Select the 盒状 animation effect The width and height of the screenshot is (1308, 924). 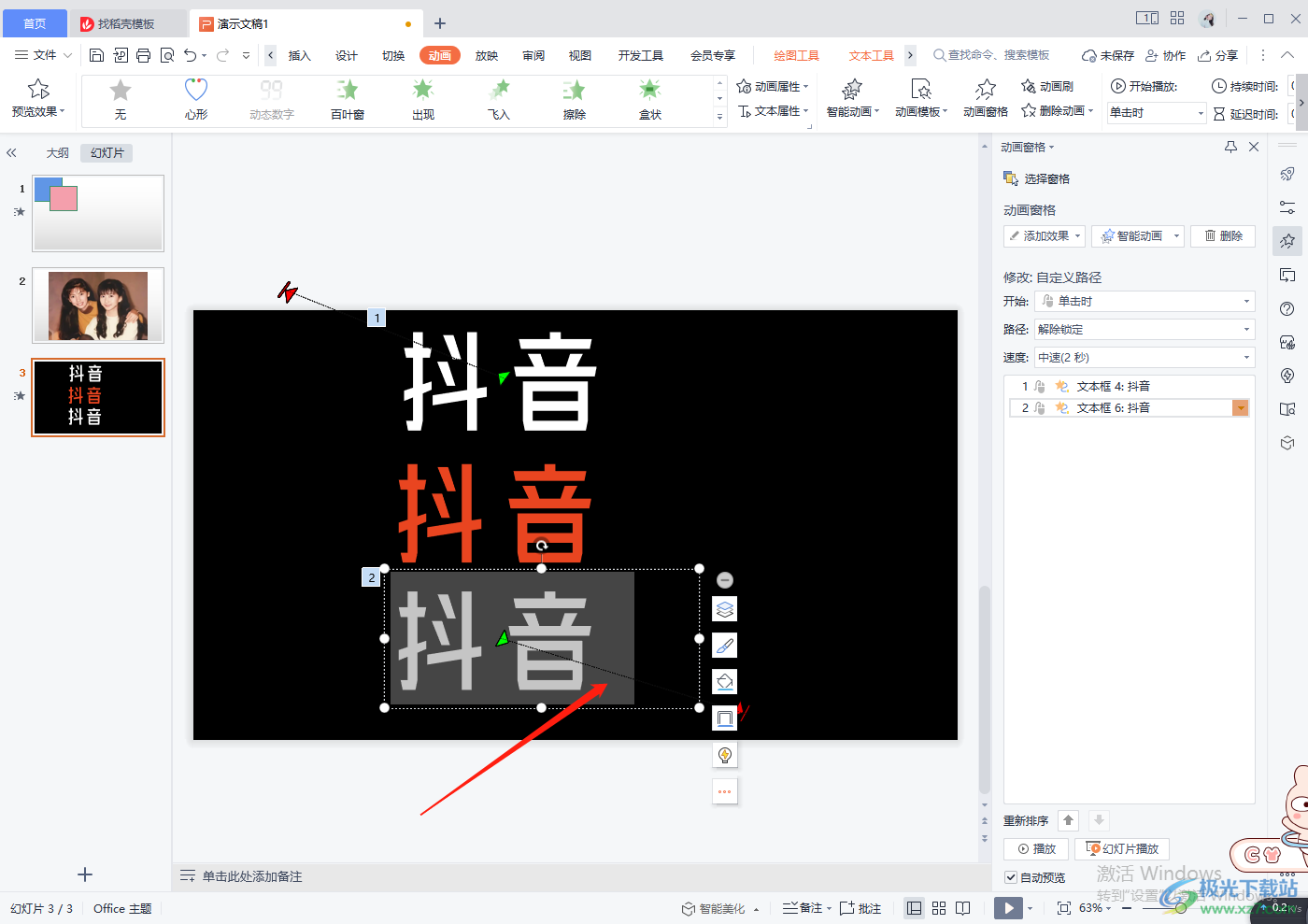[650, 99]
